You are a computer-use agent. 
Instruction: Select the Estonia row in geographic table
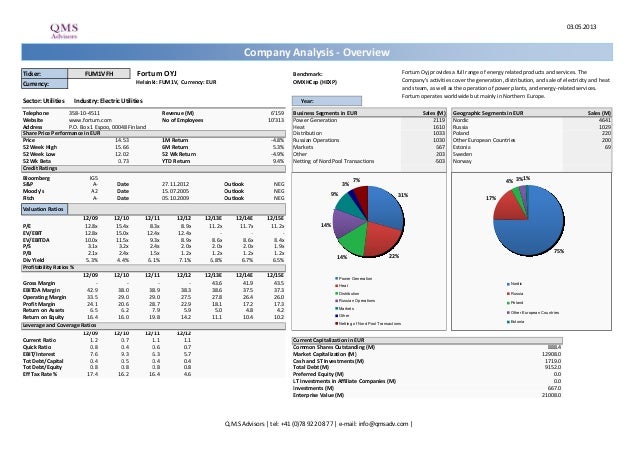(532, 147)
